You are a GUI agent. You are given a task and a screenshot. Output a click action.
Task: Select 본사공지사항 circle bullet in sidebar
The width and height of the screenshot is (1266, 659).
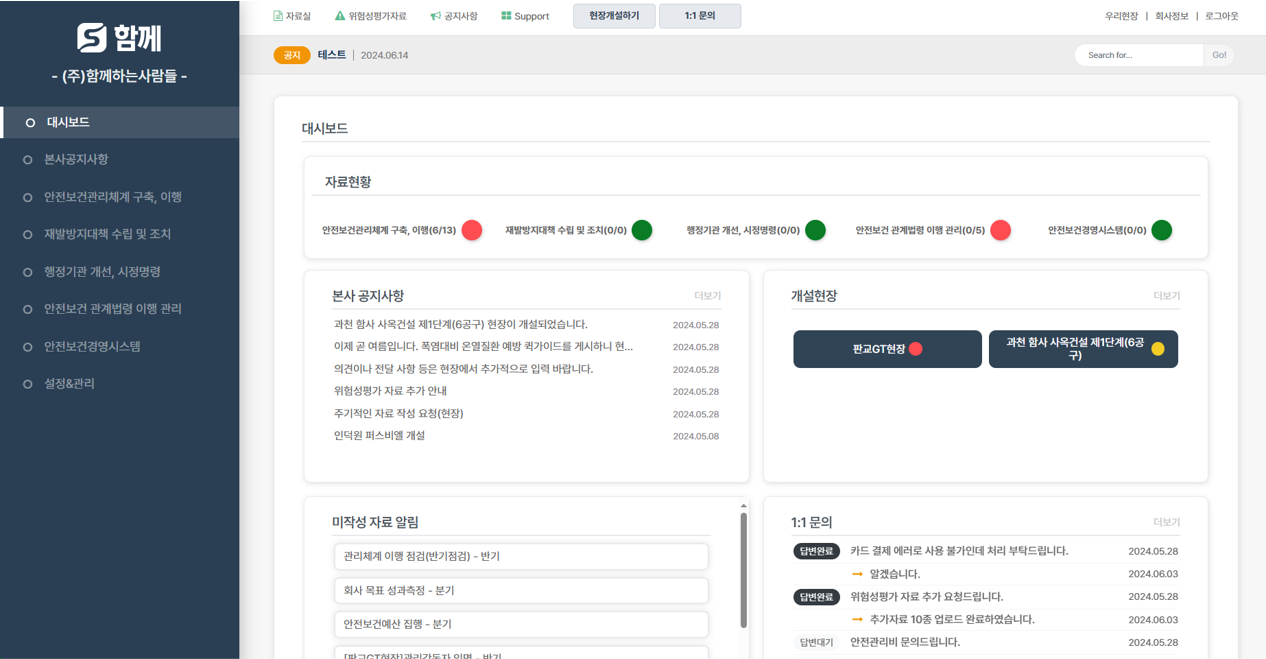(x=28, y=160)
